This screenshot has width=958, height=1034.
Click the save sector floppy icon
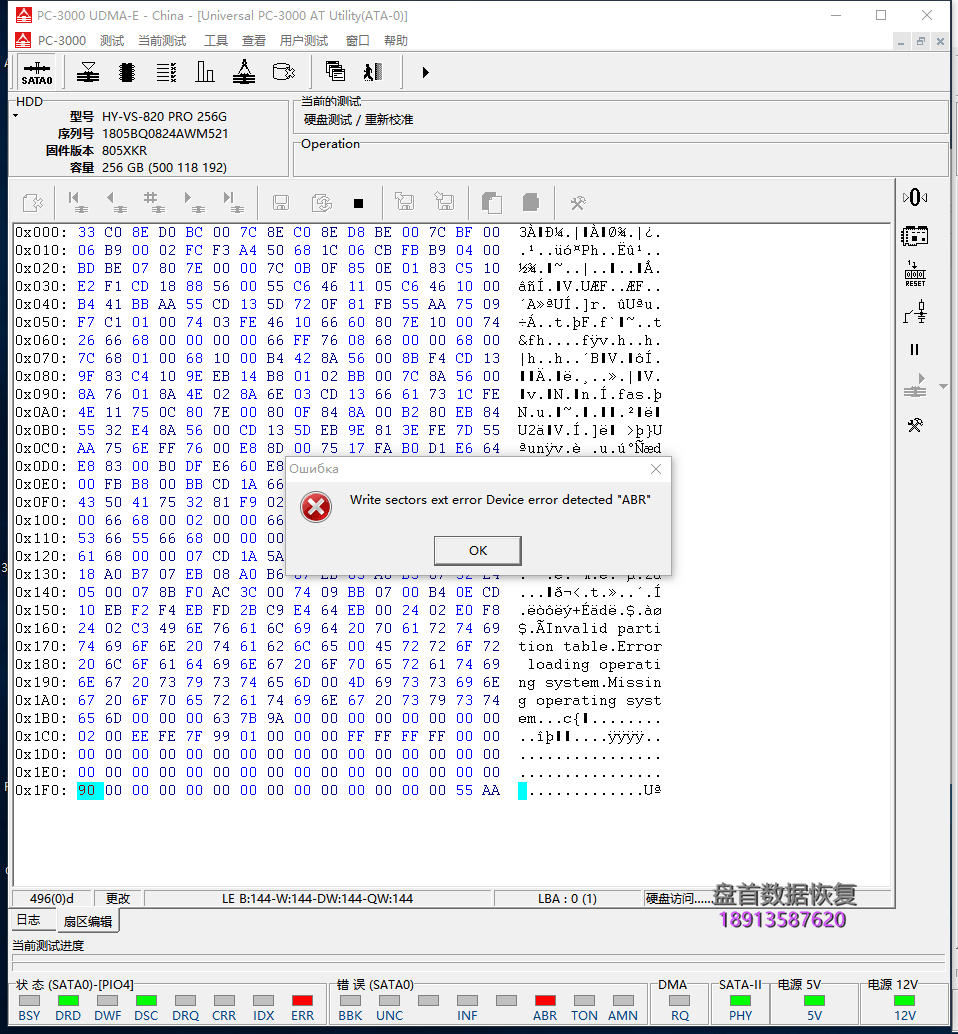281,202
